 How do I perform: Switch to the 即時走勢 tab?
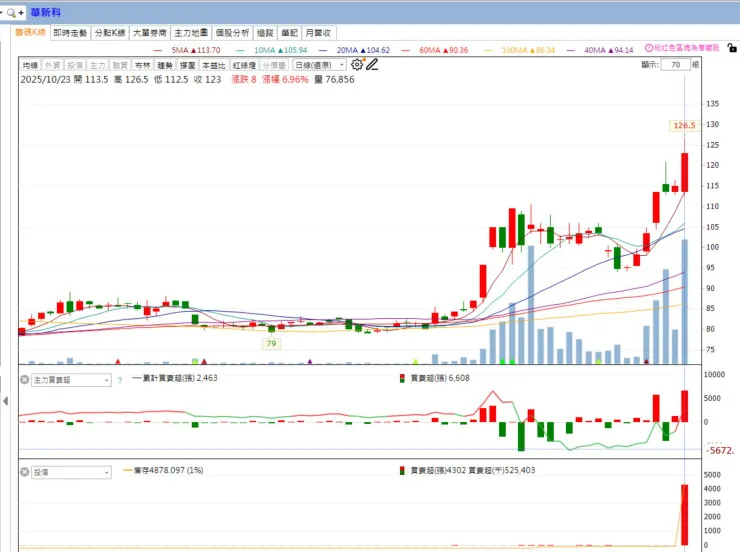click(x=70, y=33)
